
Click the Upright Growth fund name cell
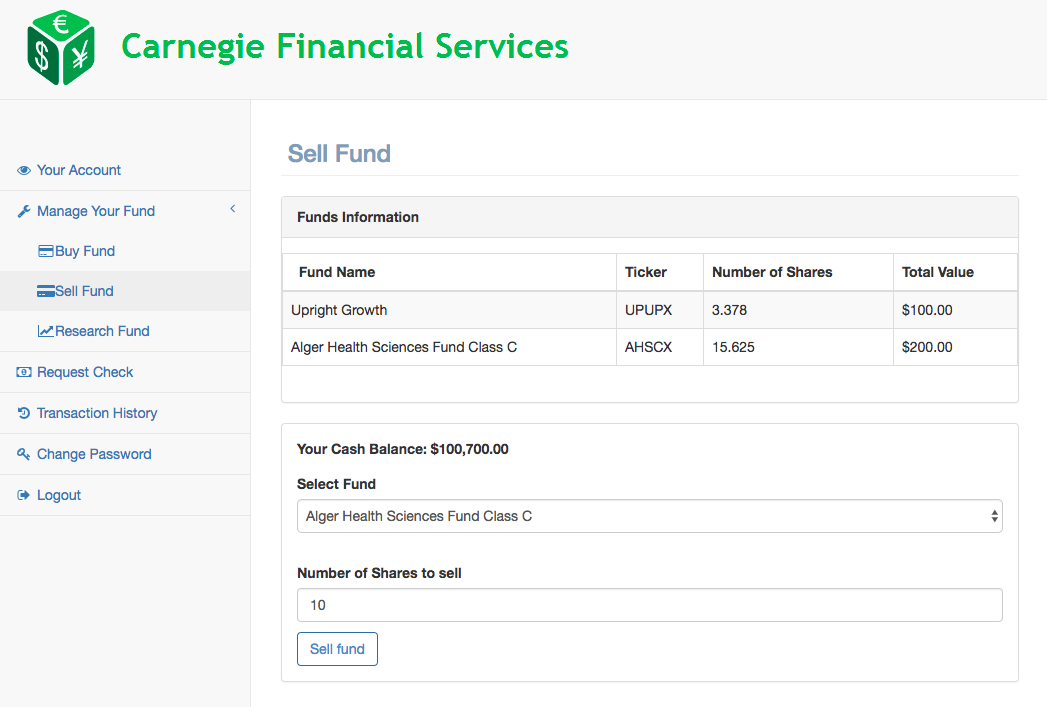(449, 310)
